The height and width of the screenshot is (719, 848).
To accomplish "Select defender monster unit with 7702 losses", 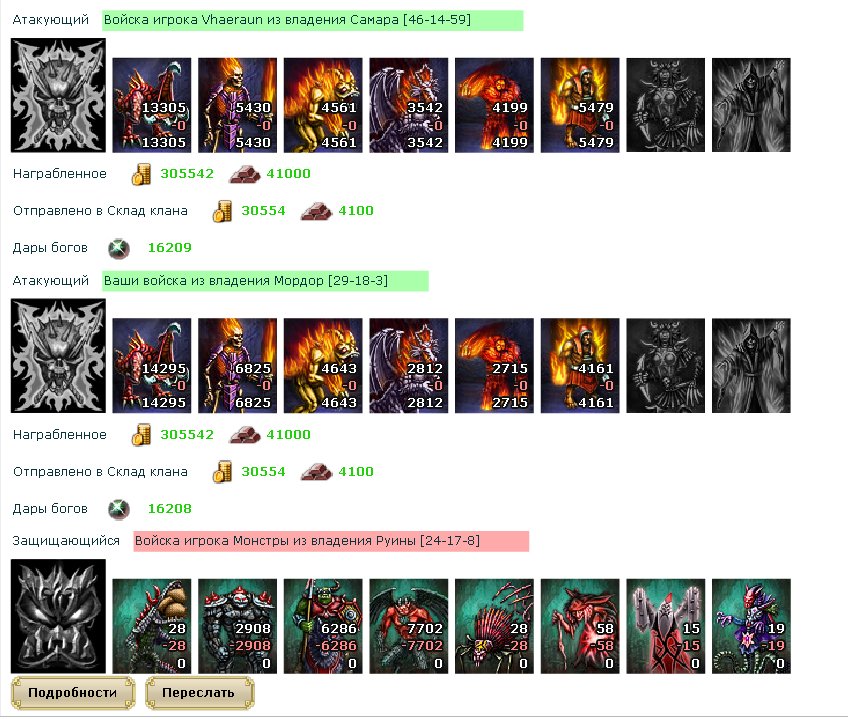I will tap(409, 626).
